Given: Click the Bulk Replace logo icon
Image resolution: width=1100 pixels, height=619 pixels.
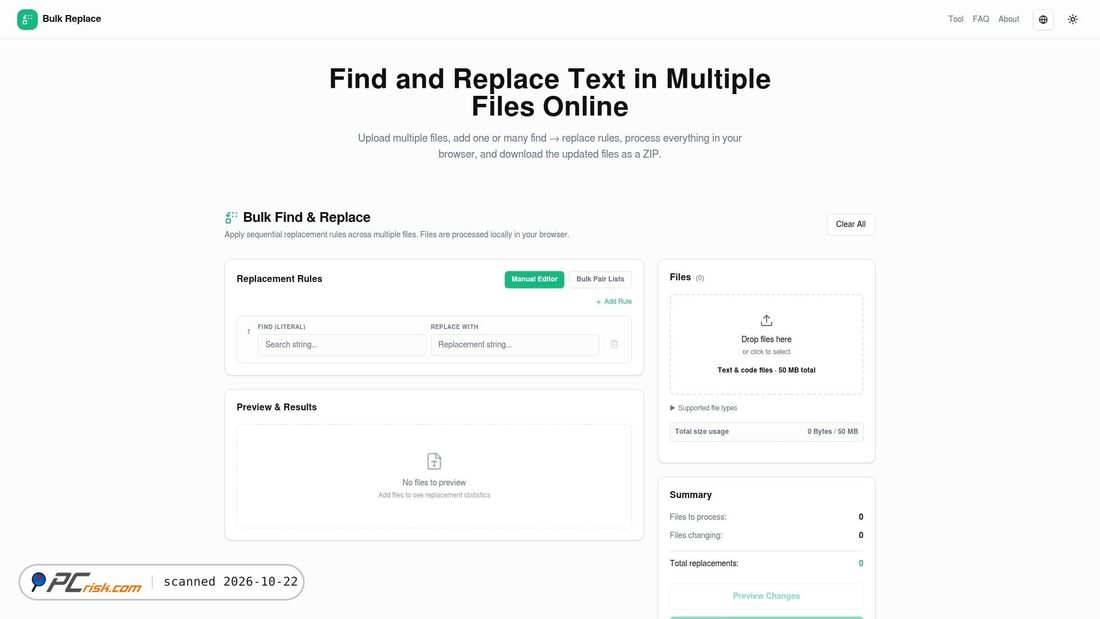Looking at the screenshot, I should [x=27, y=19].
